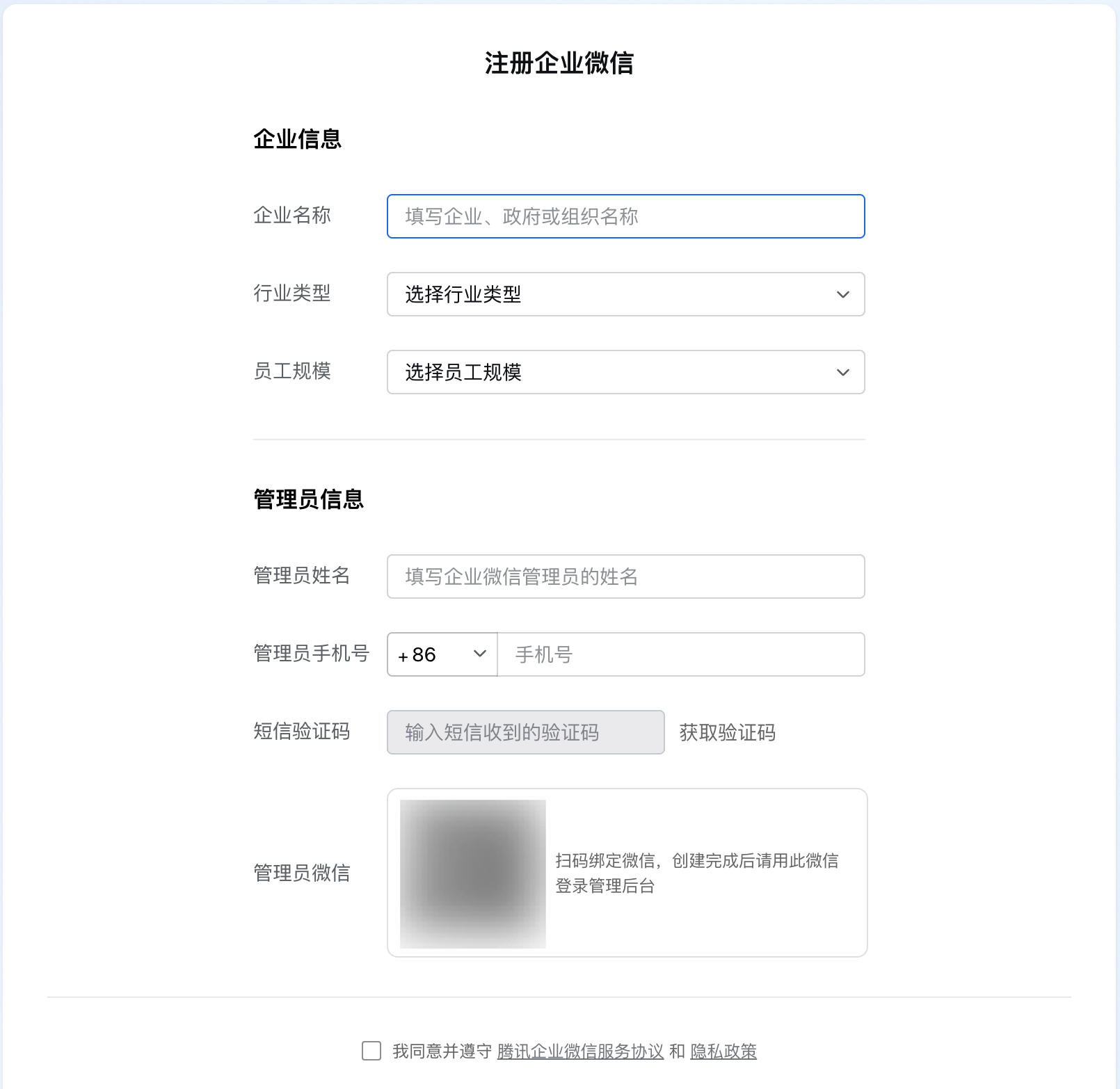The height and width of the screenshot is (1089, 1120).
Task: Check the 我同意并遵守 agreement checkbox
Action: click(x=371, y=1051)
